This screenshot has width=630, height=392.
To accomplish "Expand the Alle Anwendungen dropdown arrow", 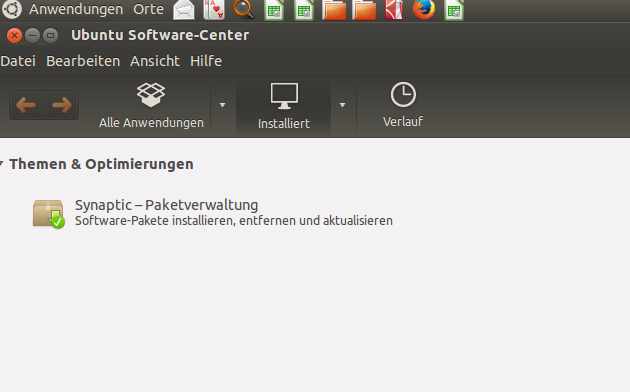I will [x=222, y=105].
